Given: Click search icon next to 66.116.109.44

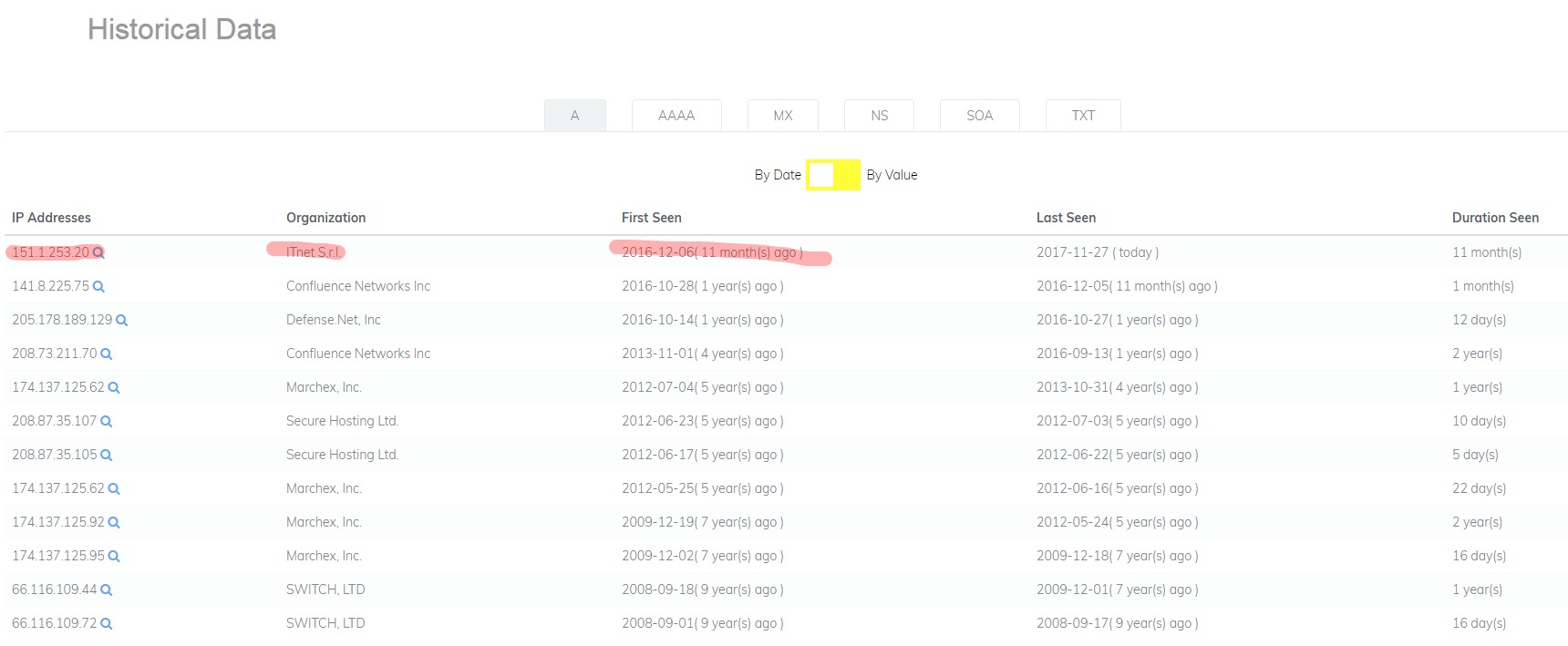Looking at the screenshot, I should [106, 590].
